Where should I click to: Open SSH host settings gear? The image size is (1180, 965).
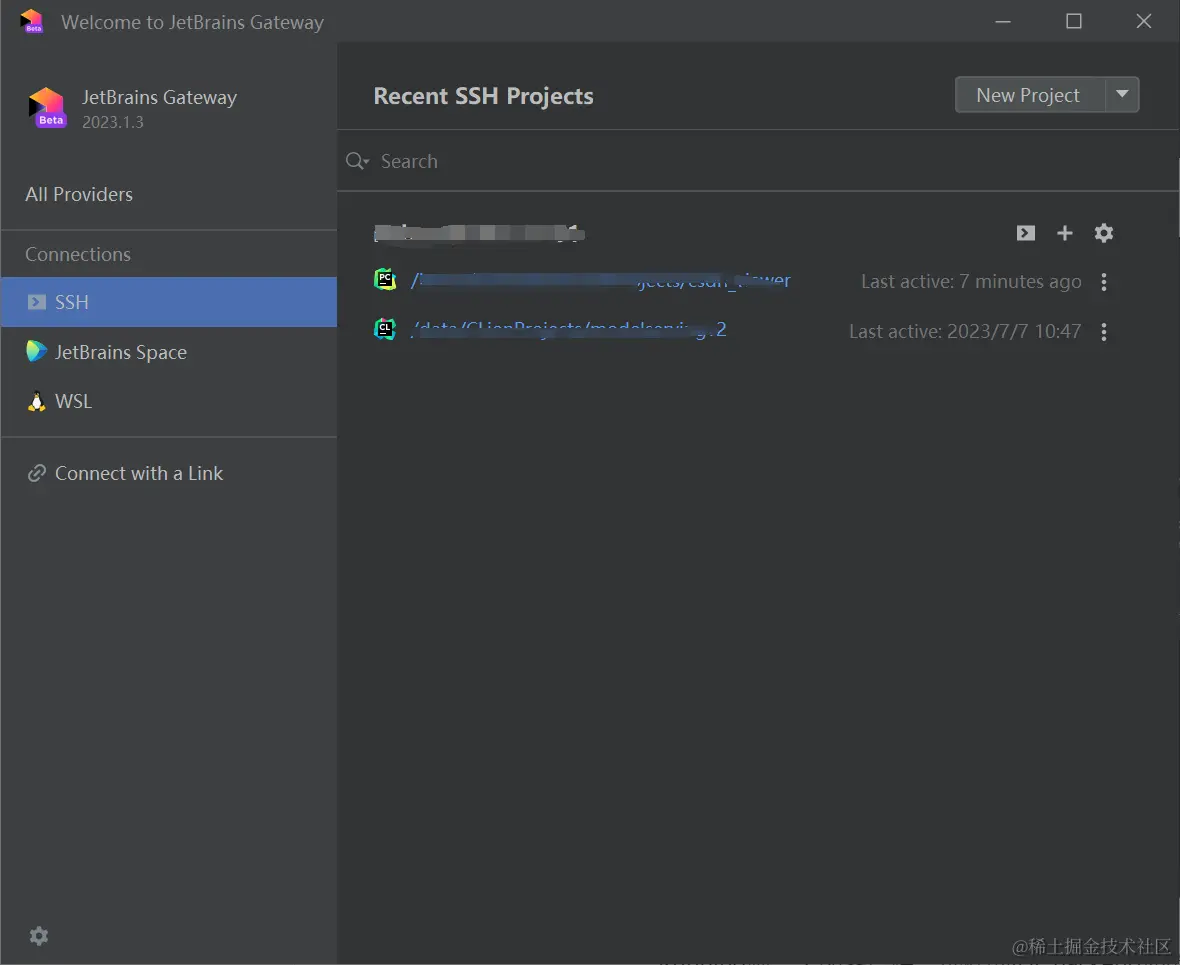[x=1103, y=233]
